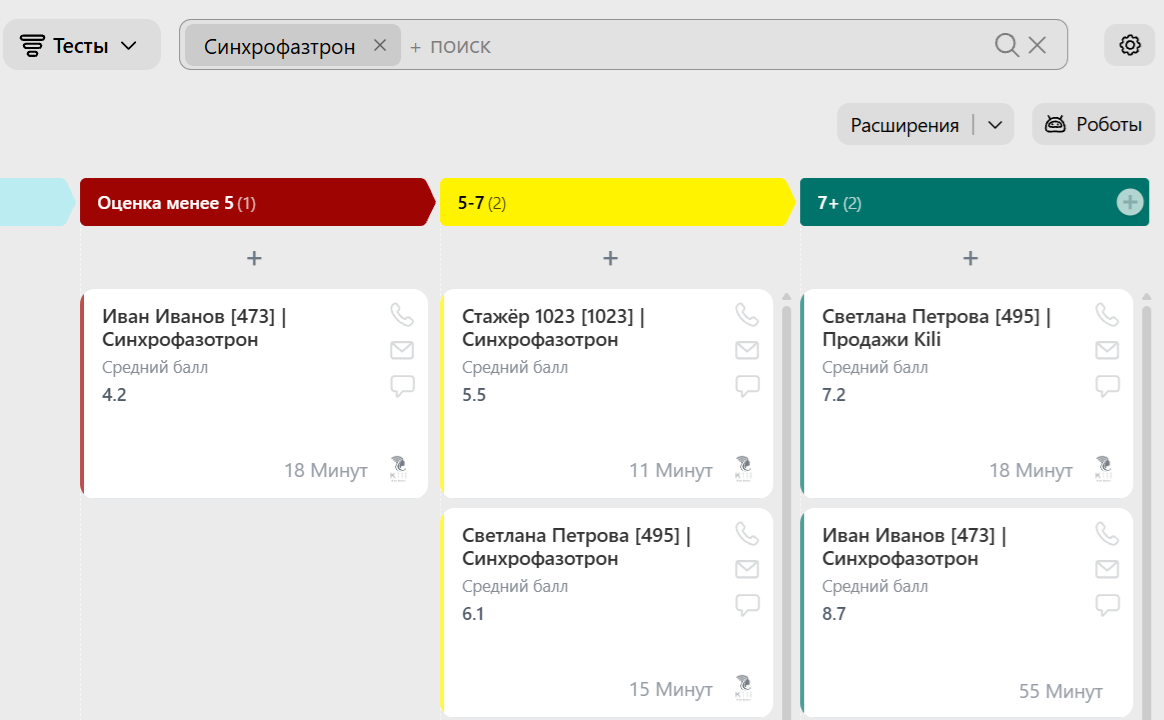Click the phone icon on Иван Иванов [473] card

coord(402,314)
